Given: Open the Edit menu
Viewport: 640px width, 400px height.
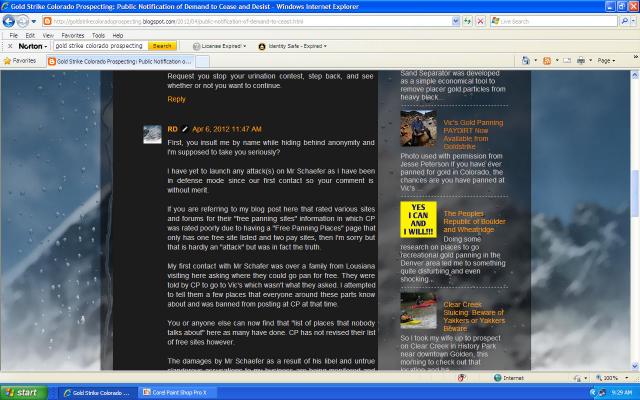Looking at the screenshot, I should click(30, 36).
